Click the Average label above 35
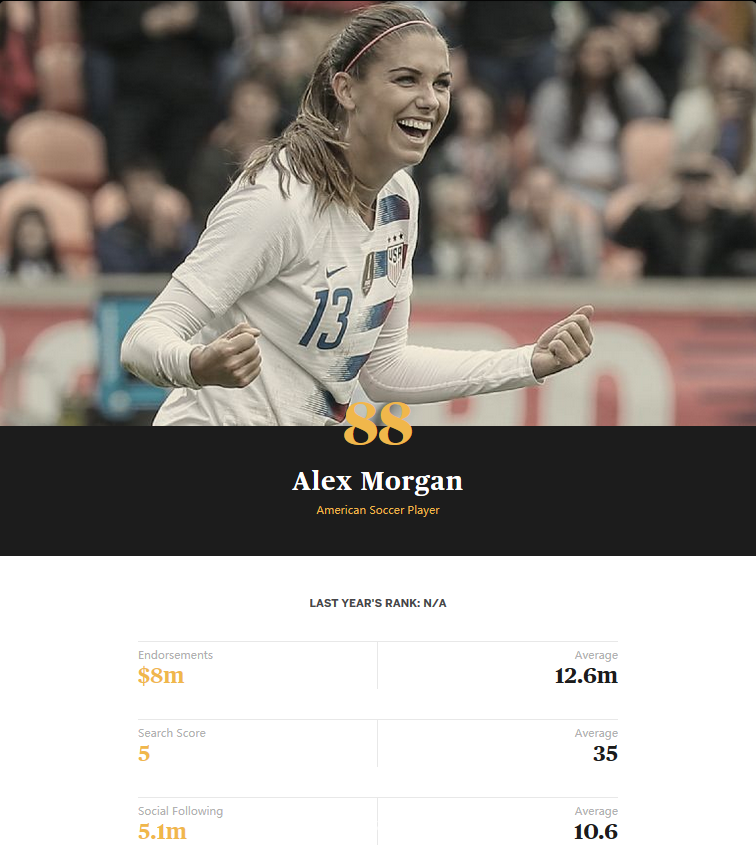Image resolution: width=756 pixels, height=846 pixels. 596,733
